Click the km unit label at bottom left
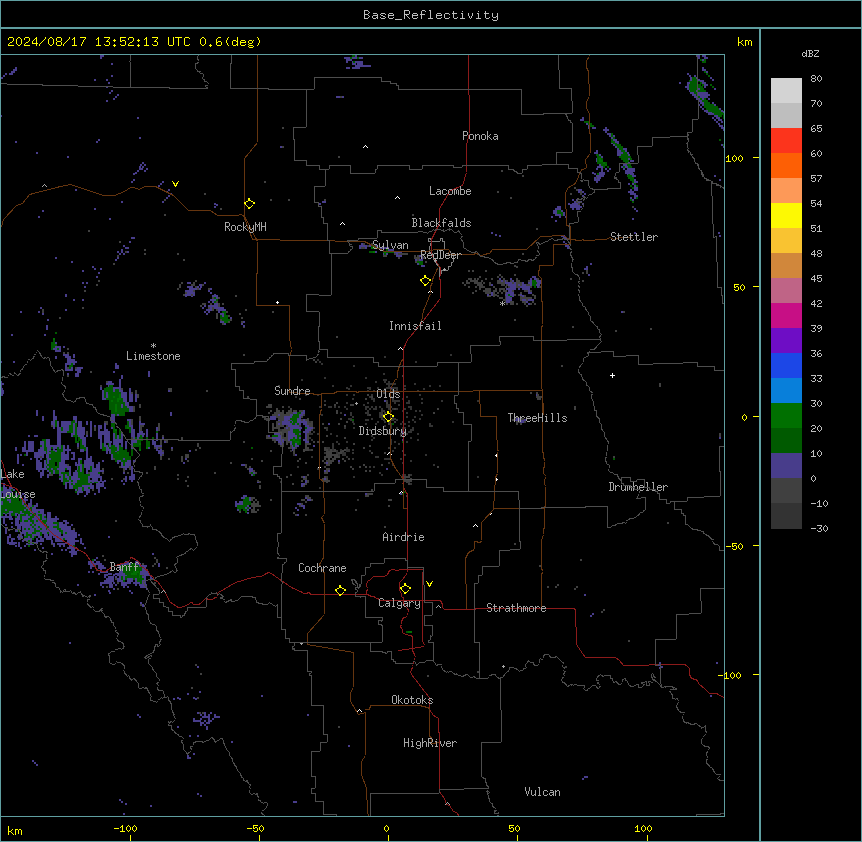Viewport: 862px width, 842px height. (x=15, y=830)
